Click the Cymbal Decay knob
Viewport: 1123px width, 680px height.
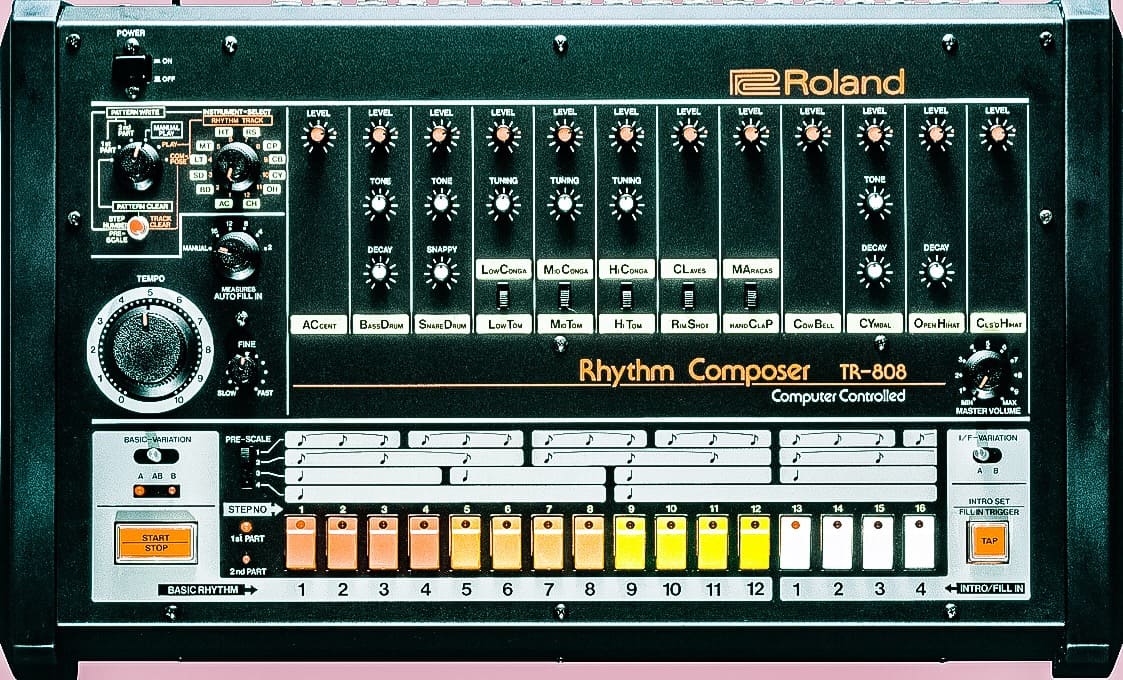coord(874,272)
